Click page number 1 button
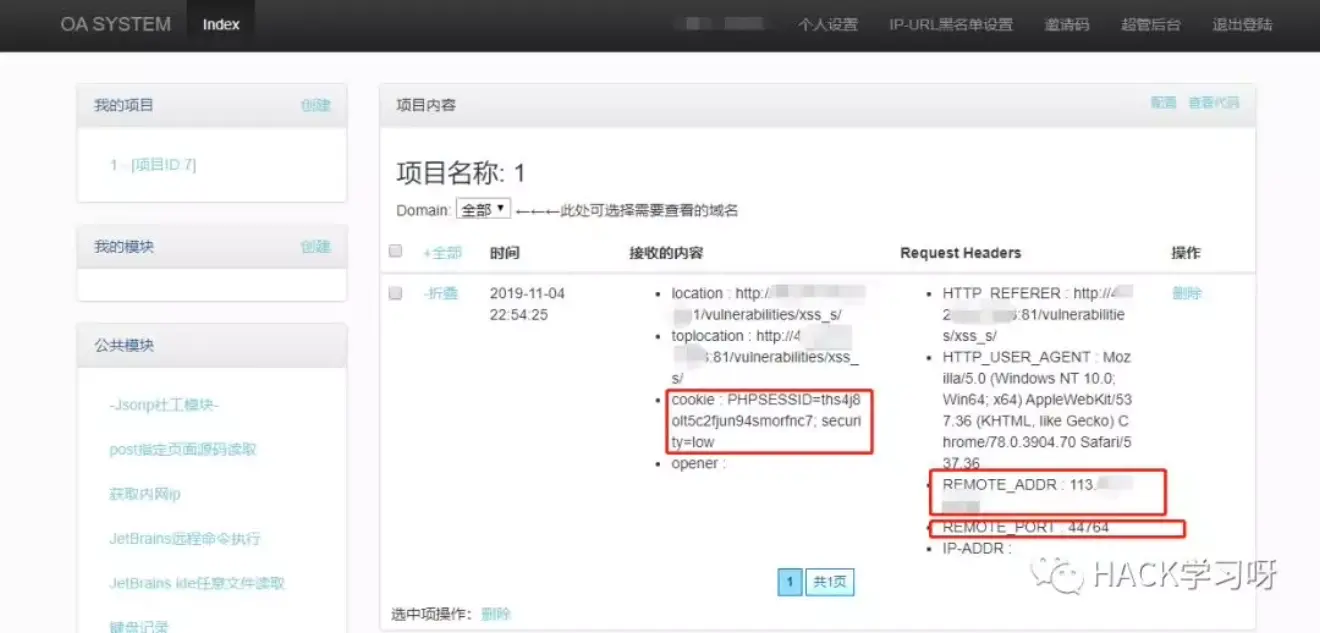 tap(790, 582)
